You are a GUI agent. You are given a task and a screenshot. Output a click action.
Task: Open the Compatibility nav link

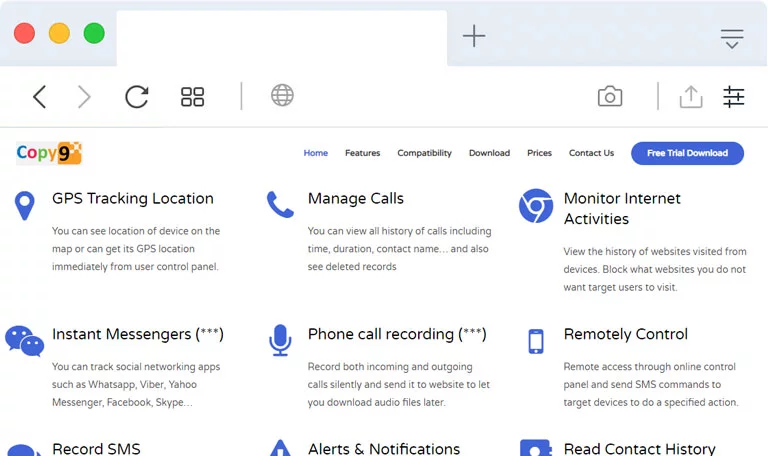click(425, 153)
